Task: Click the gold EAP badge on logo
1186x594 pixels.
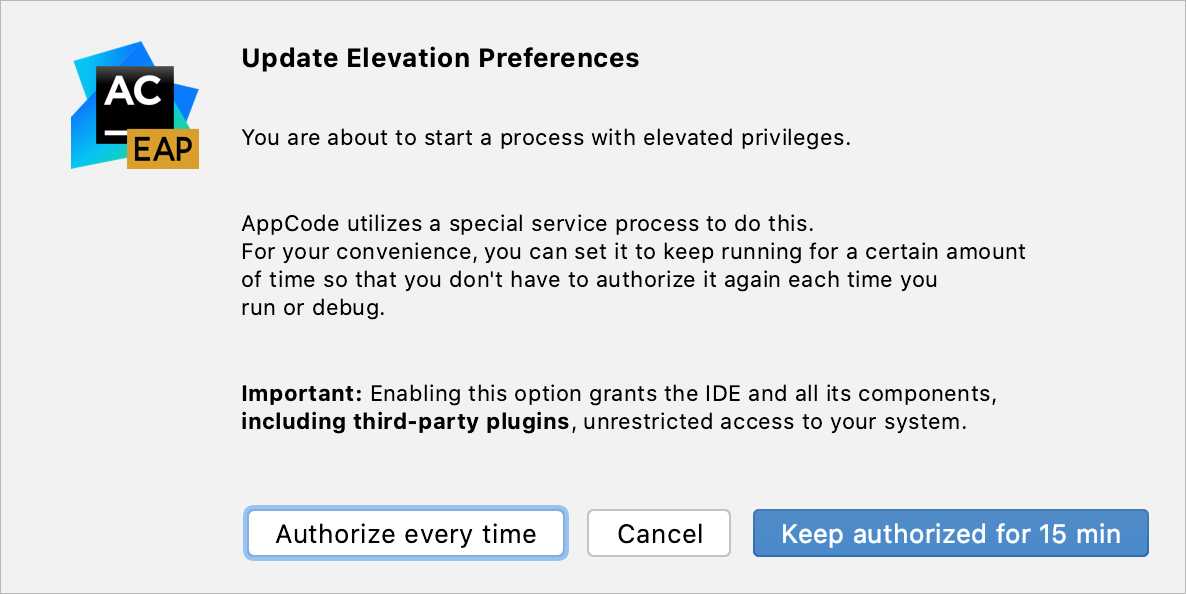Action: coord(163,148)
